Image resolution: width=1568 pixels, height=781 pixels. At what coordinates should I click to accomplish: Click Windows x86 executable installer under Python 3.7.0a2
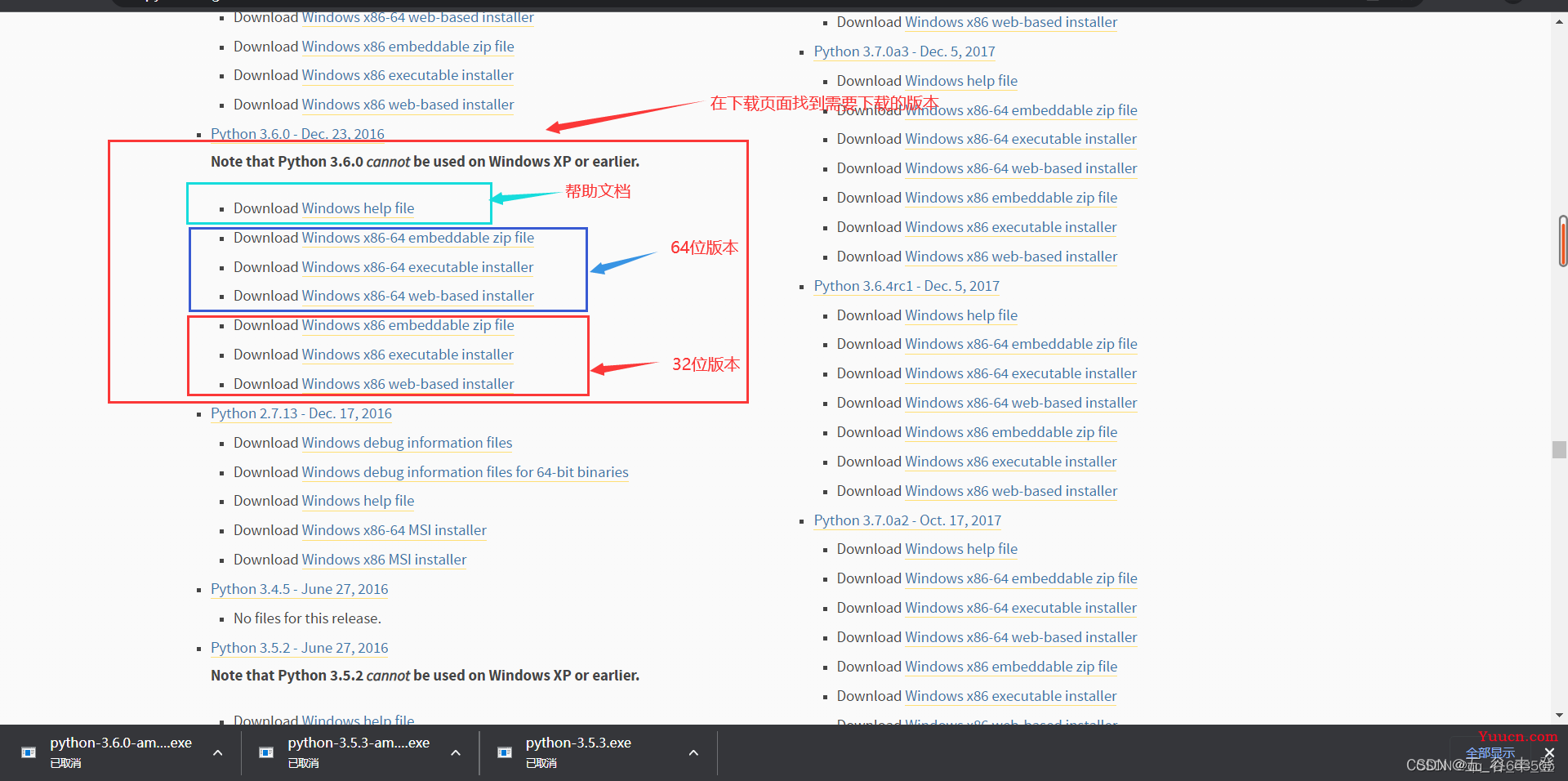click(1011, 696)
